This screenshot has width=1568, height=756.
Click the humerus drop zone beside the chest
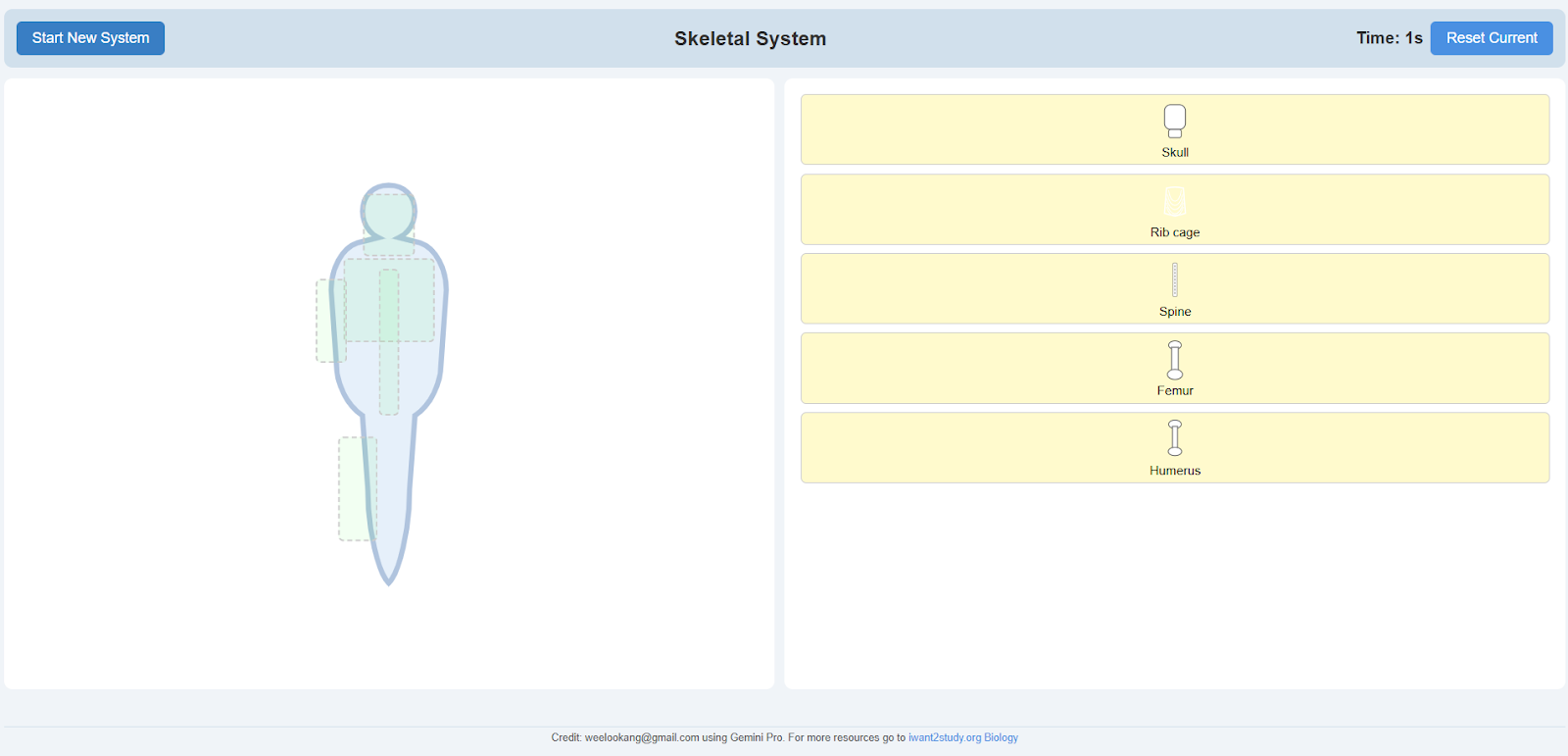(331, 321)
